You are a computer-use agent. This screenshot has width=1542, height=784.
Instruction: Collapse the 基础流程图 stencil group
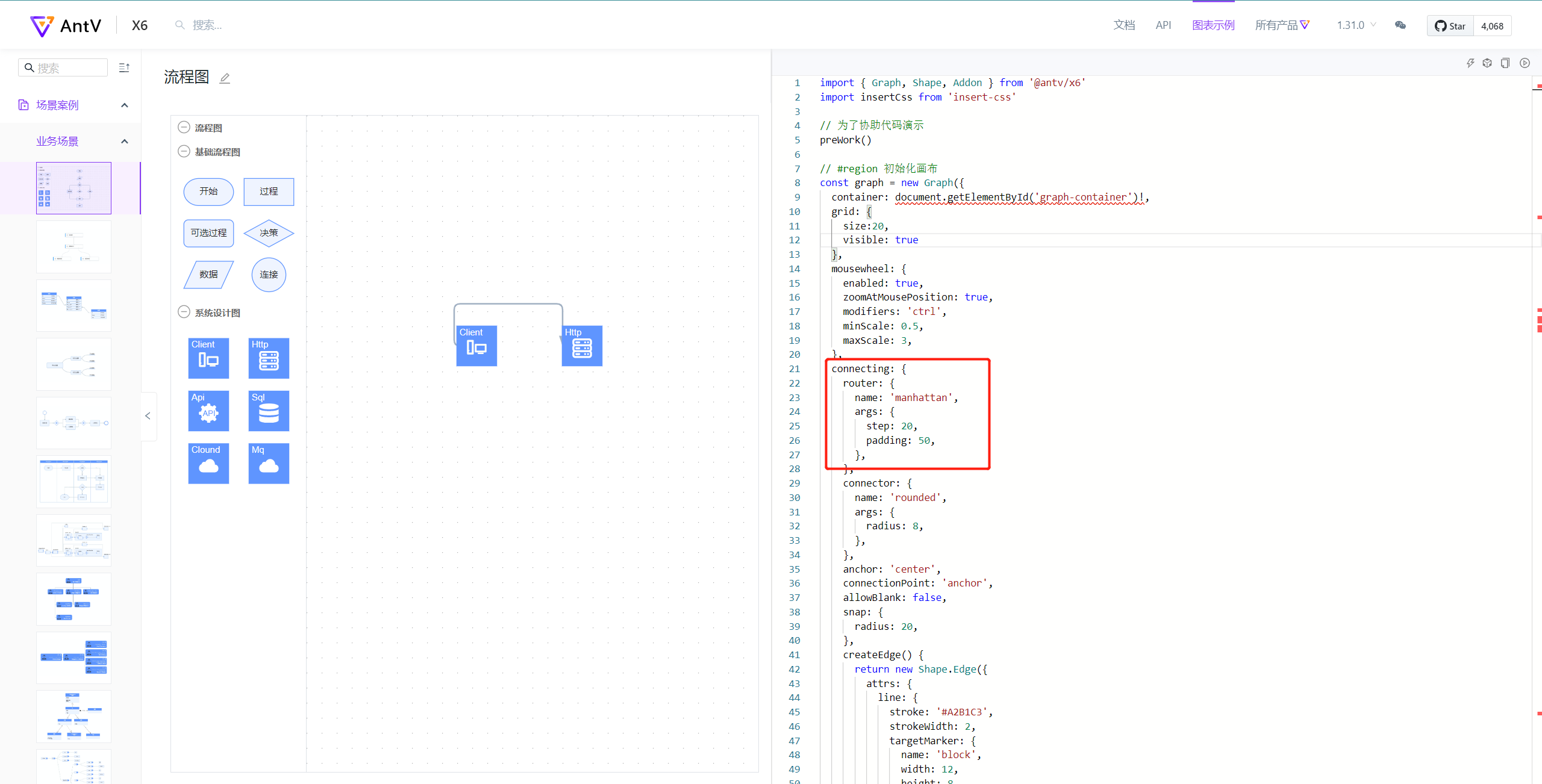(x=184, y=151)
